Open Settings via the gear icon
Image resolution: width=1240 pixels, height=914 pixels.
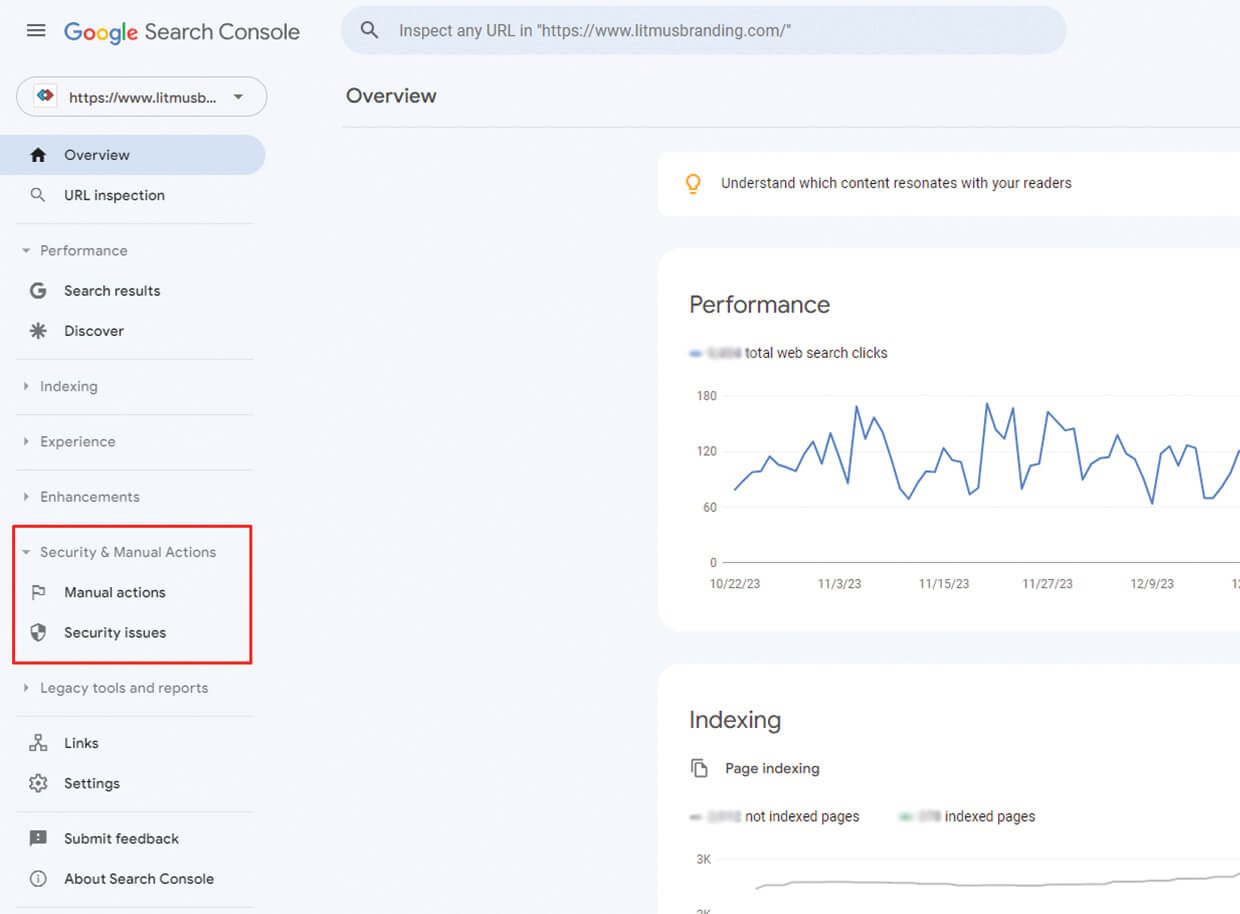click(37, 783)
